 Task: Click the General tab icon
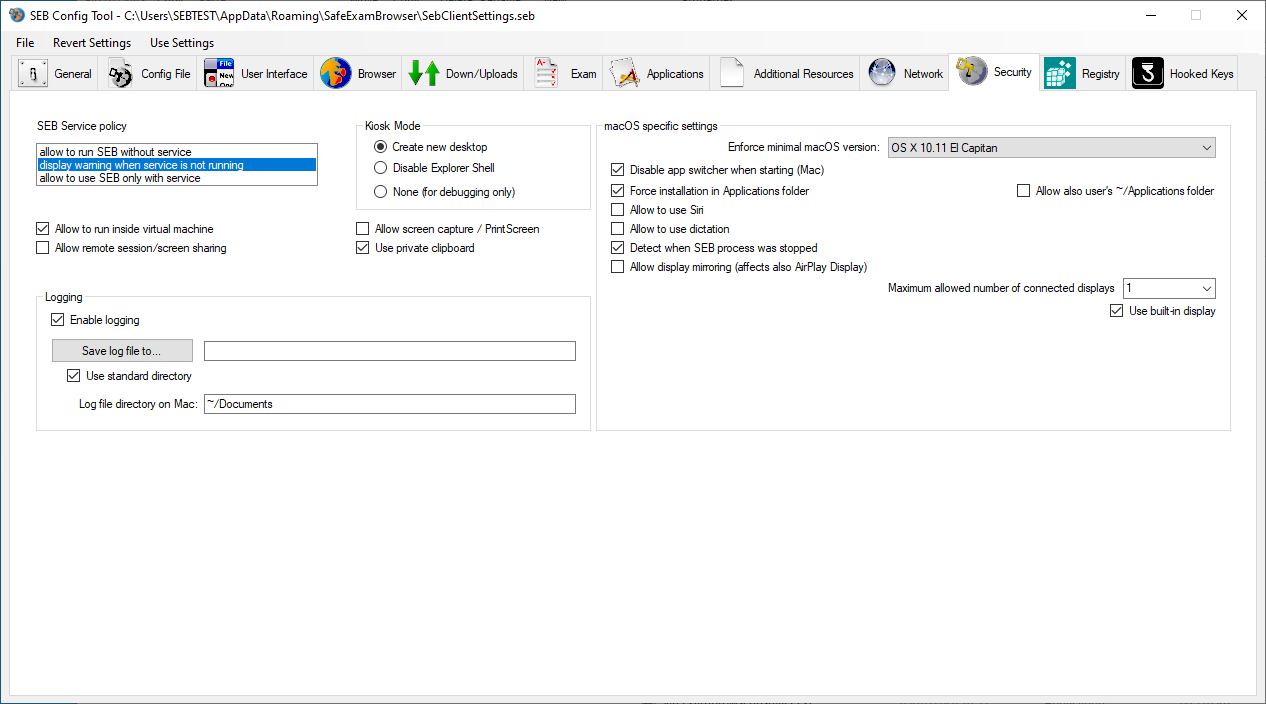tap(34, 73)
